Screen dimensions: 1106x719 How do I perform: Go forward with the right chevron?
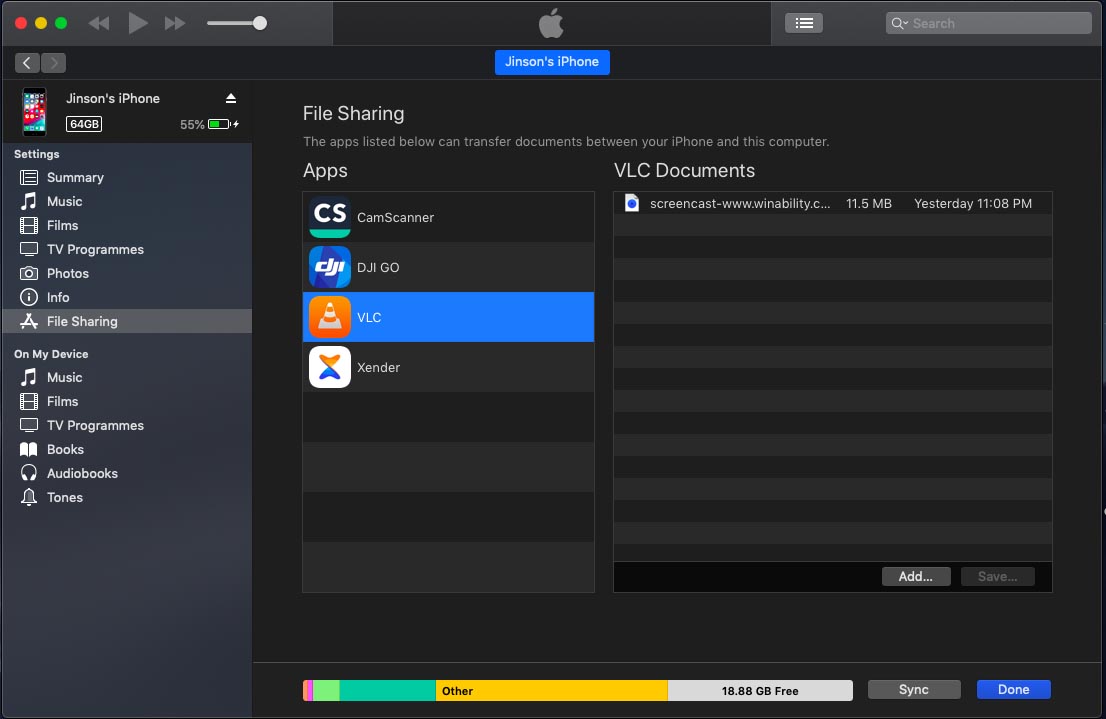(x=54, y=63)
